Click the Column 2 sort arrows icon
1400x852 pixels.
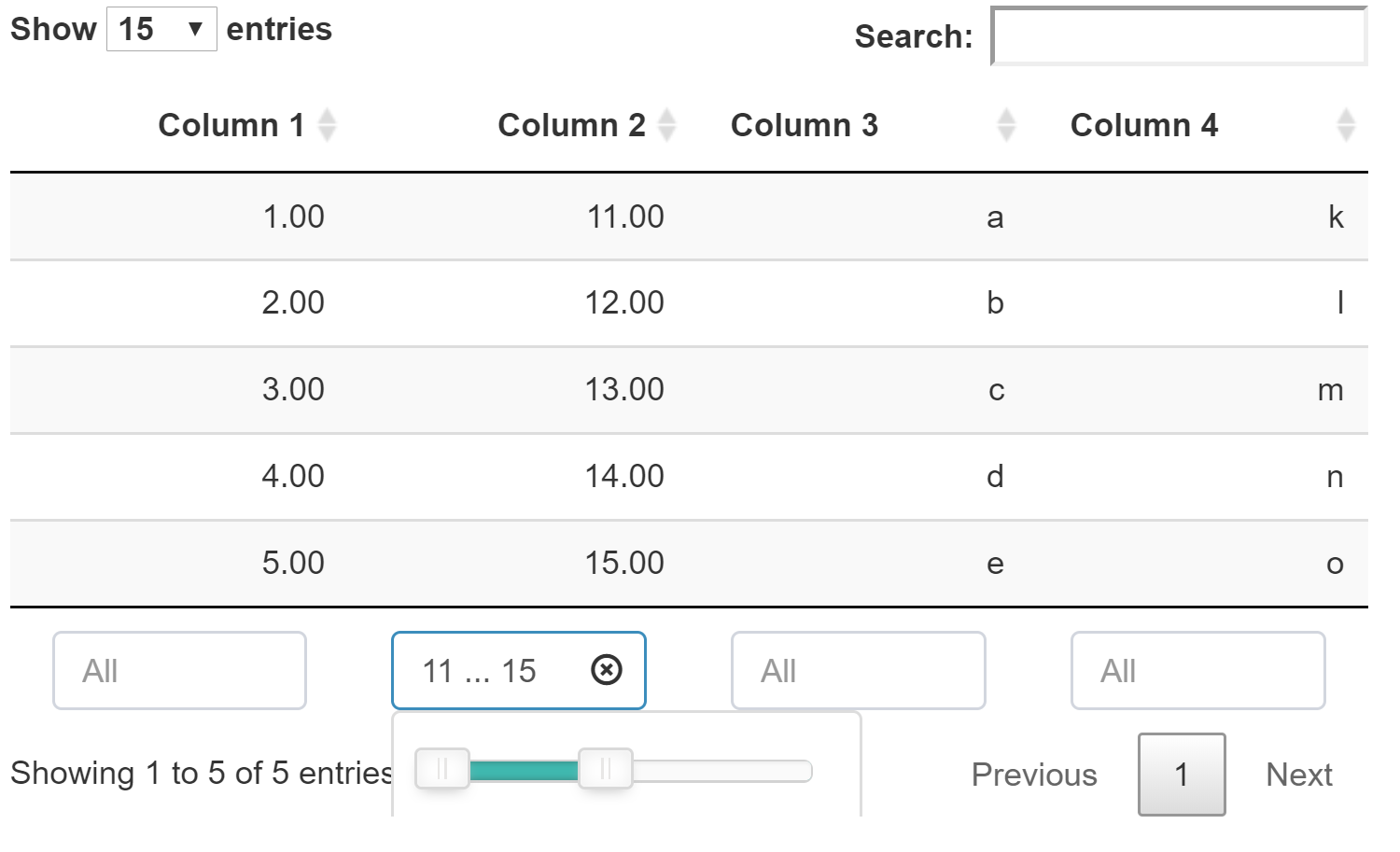coord(666,125)
